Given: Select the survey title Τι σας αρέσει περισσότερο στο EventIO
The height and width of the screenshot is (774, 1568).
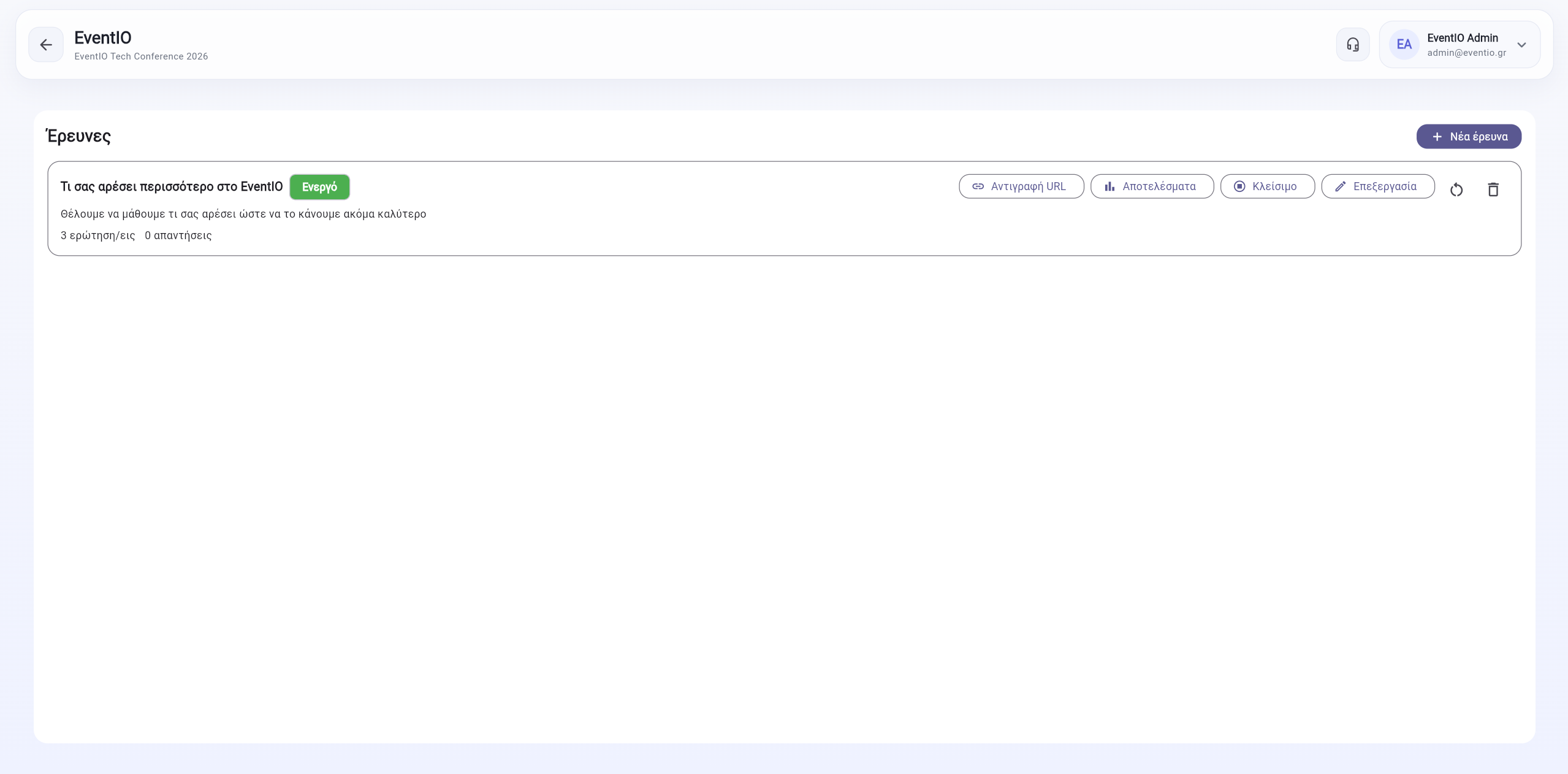Looking at the screenshot, I should point(172,186).
